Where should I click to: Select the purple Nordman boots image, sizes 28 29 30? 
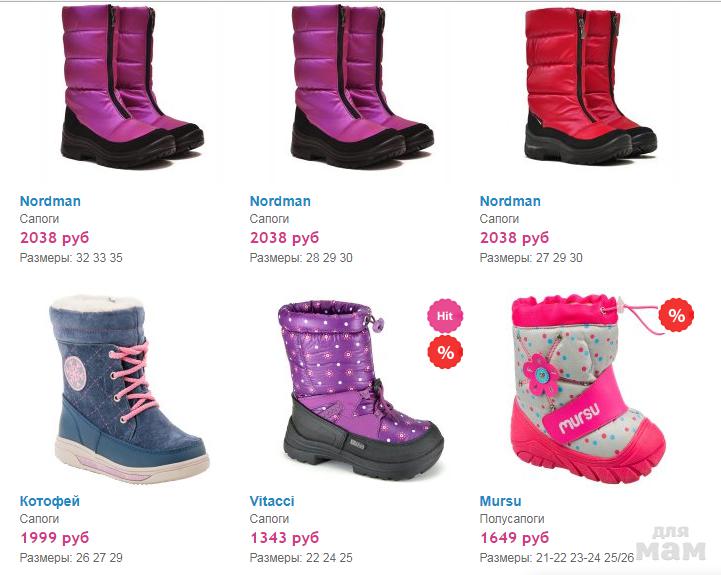pyautogui.click(x=362, y=86)
